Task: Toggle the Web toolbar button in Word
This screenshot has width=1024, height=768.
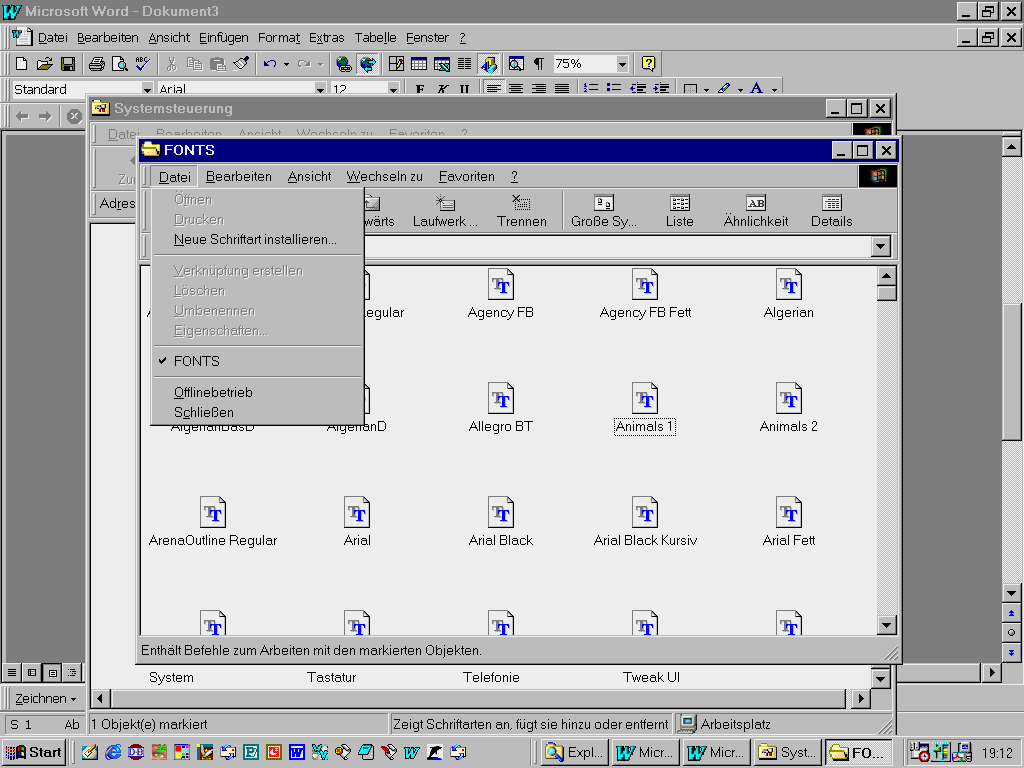Action: point(367,64)
